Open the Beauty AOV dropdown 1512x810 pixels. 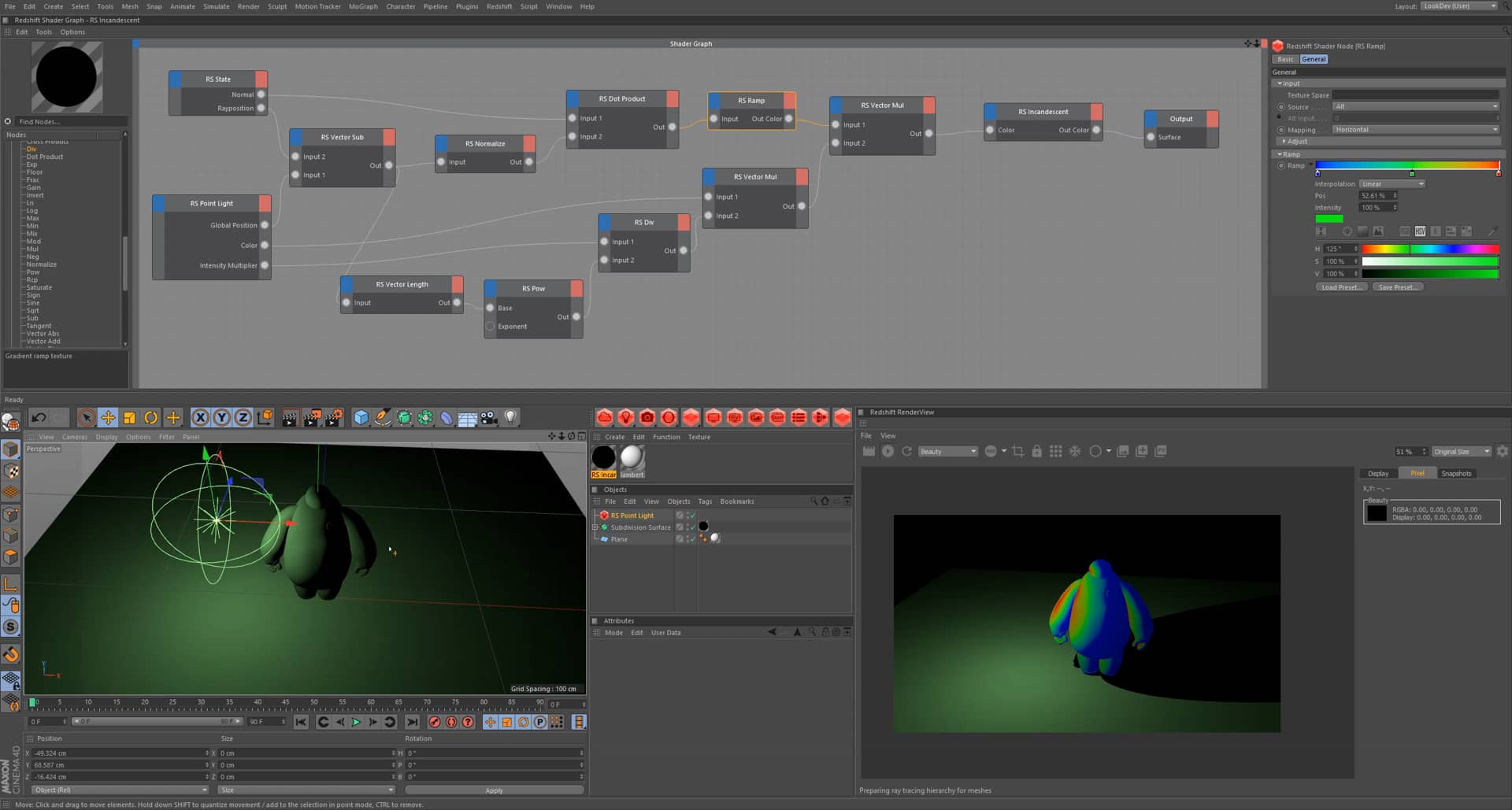947,451
